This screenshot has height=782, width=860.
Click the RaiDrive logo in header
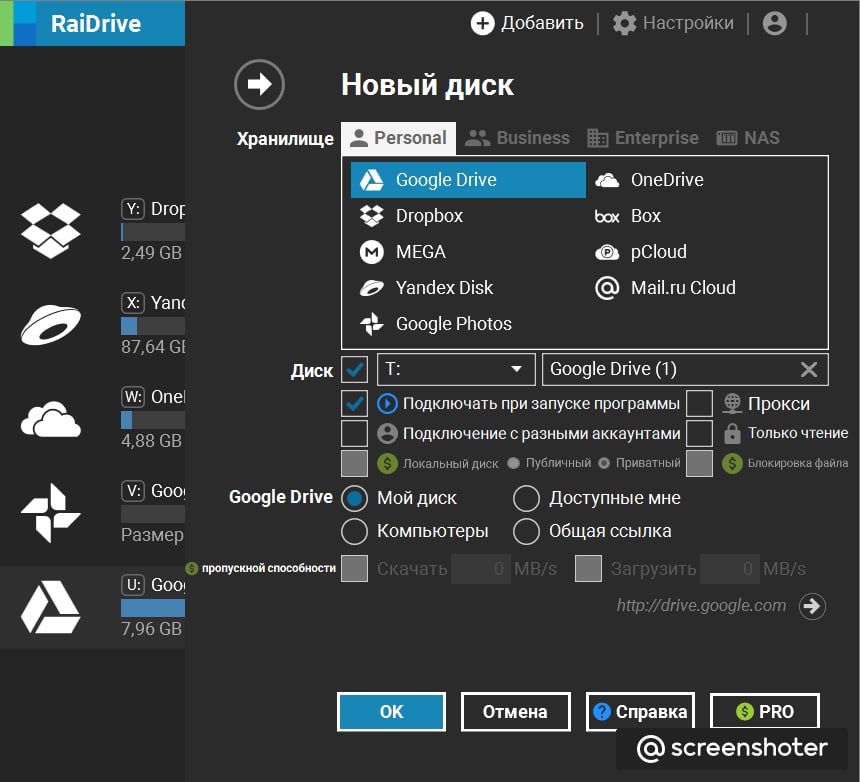click(92, 23)
